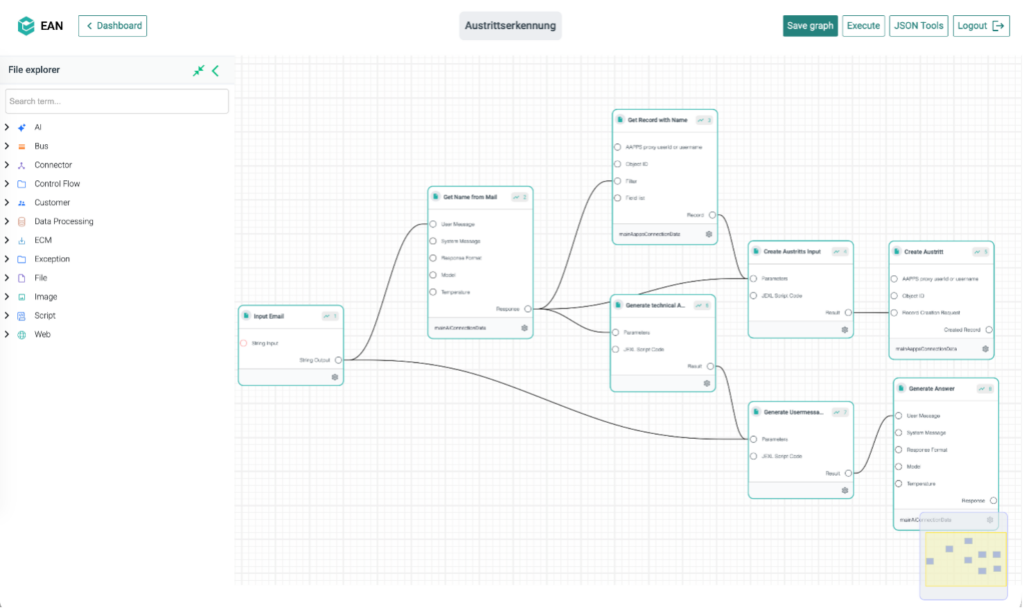Select Result port on Generate Usermessa... node

848,473
